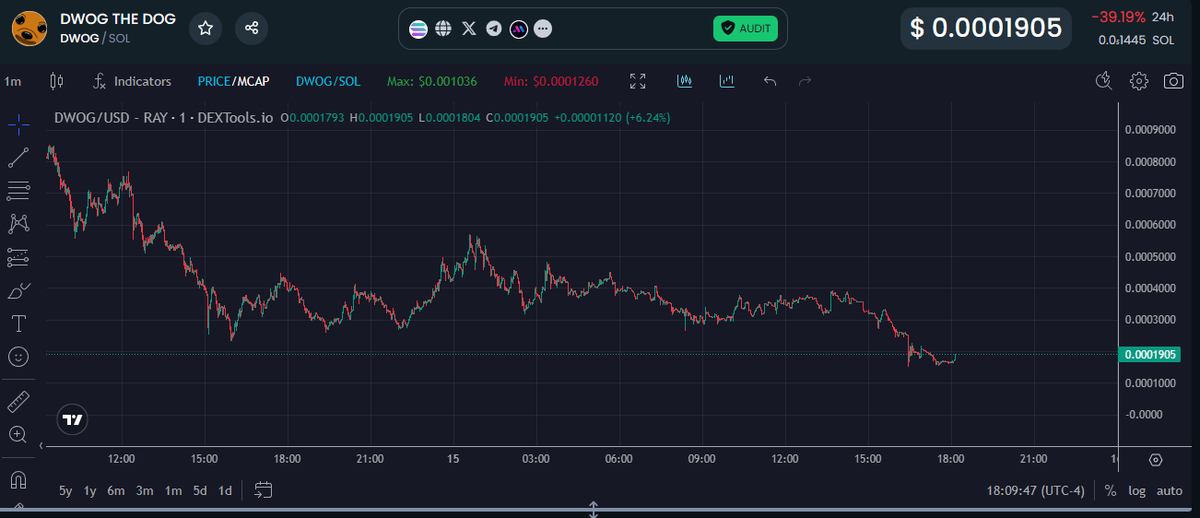Click the current price label 0.0001905 on axis
Viewport: 1200px width, 518px height.
coord(1151,354)
